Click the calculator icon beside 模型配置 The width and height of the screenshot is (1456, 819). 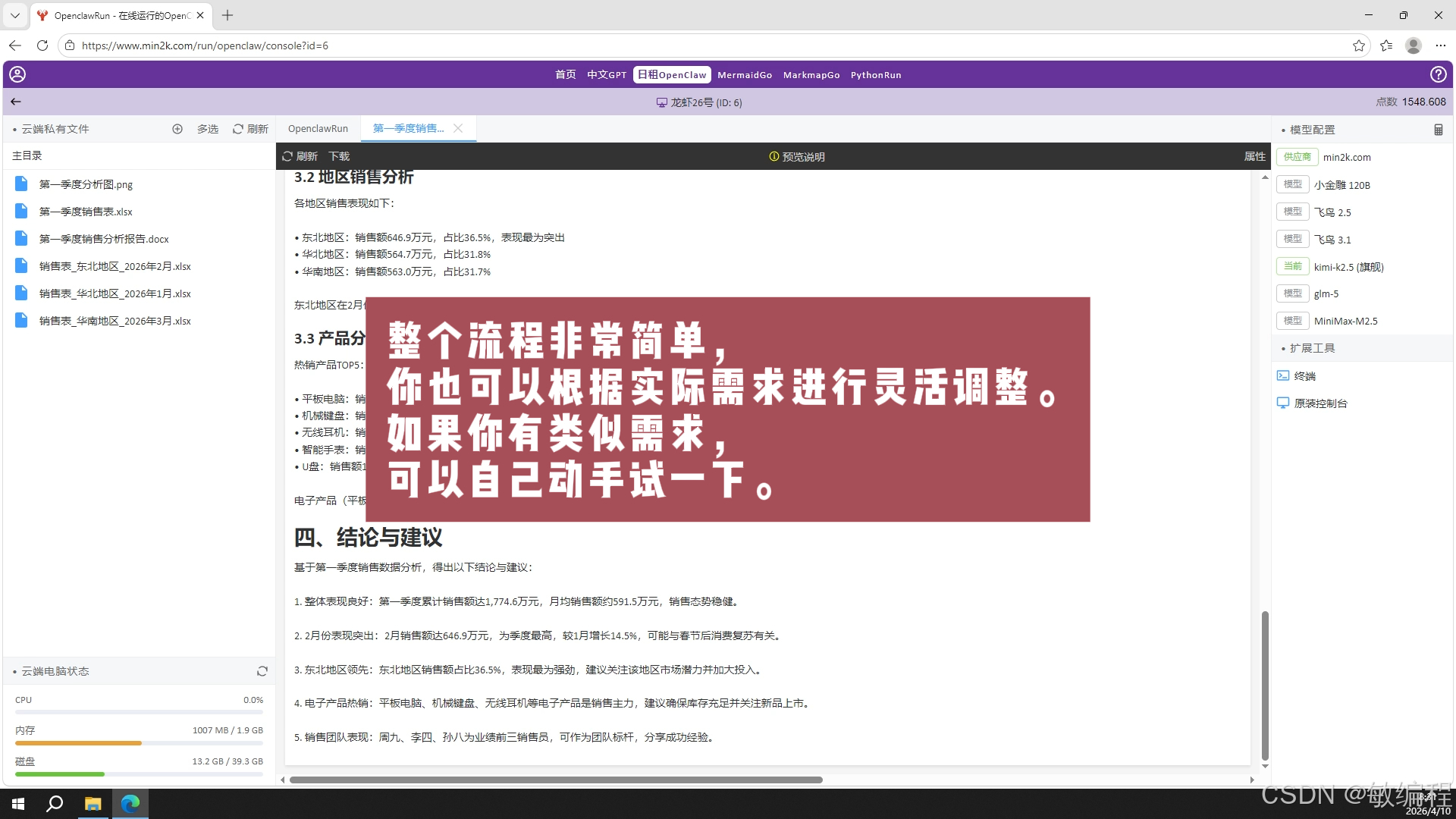click(x=1438, y=129)
